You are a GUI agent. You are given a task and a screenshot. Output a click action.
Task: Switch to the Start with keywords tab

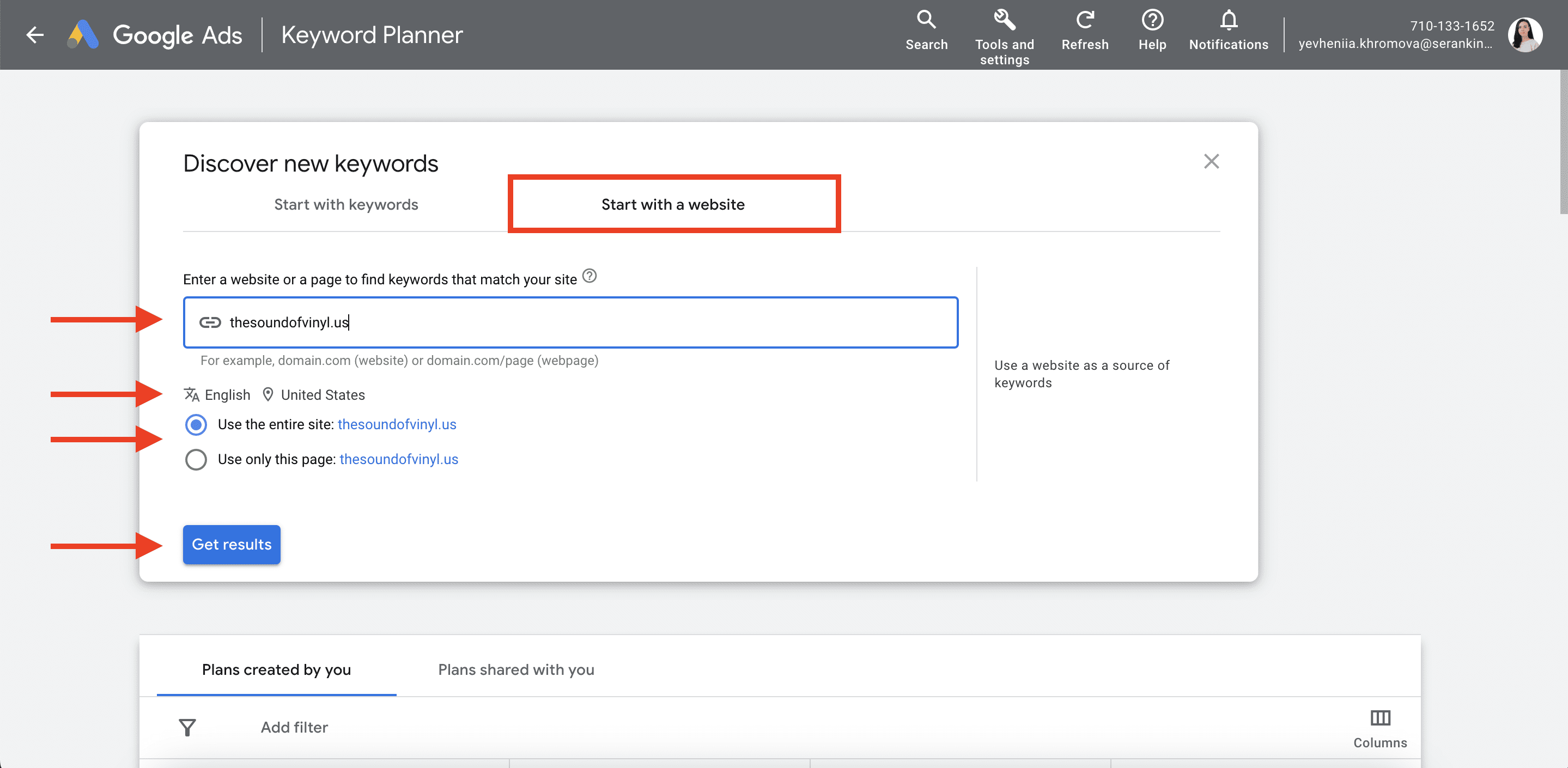coord(346,204)
